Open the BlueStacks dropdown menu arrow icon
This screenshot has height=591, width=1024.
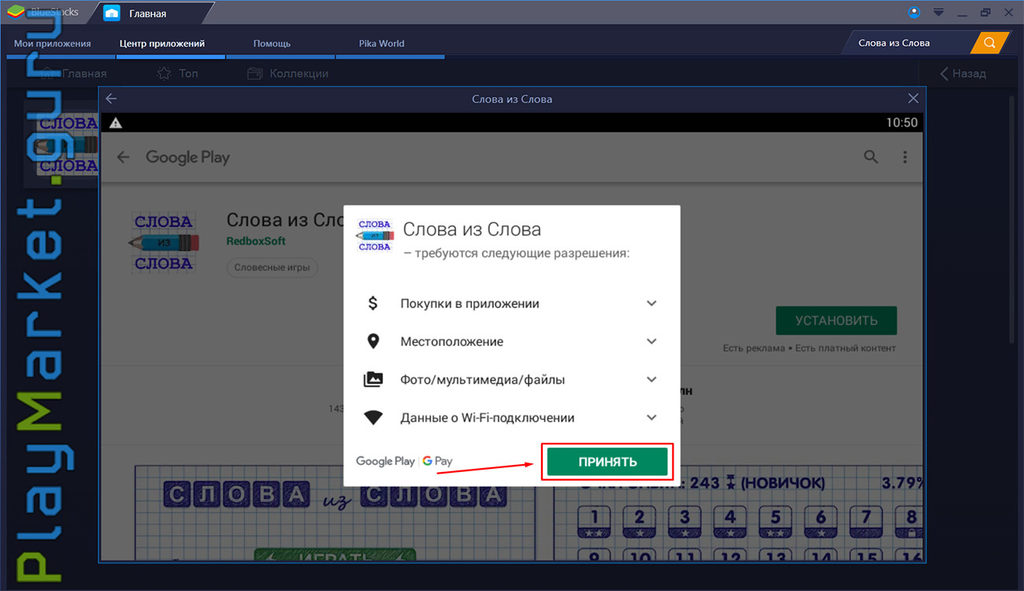coord(938,12)
